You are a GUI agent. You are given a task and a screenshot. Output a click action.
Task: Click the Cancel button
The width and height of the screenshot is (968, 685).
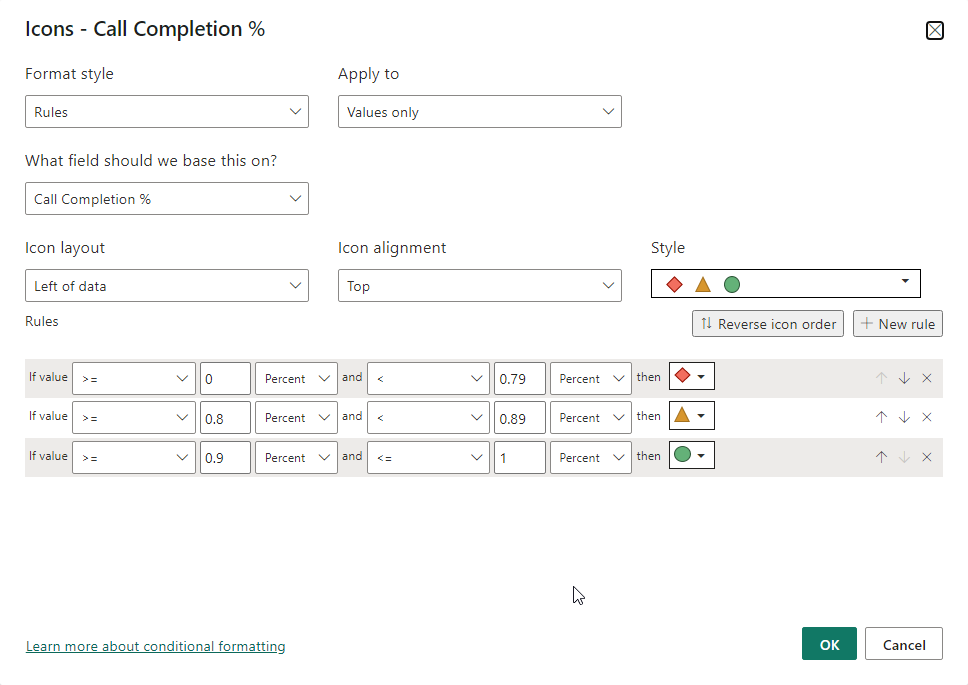(904, 644)
